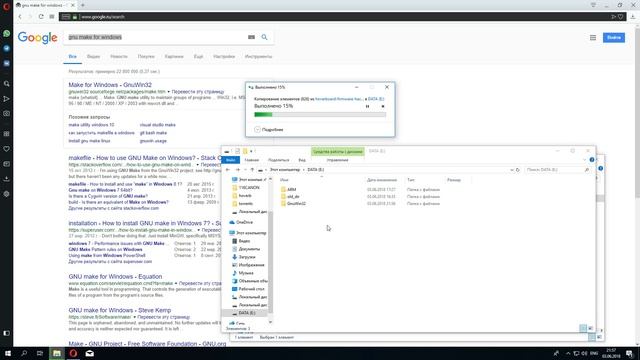Select the Картинки tab in Google results
This screenshot has height=360, width=640.
tap(174, 56)
